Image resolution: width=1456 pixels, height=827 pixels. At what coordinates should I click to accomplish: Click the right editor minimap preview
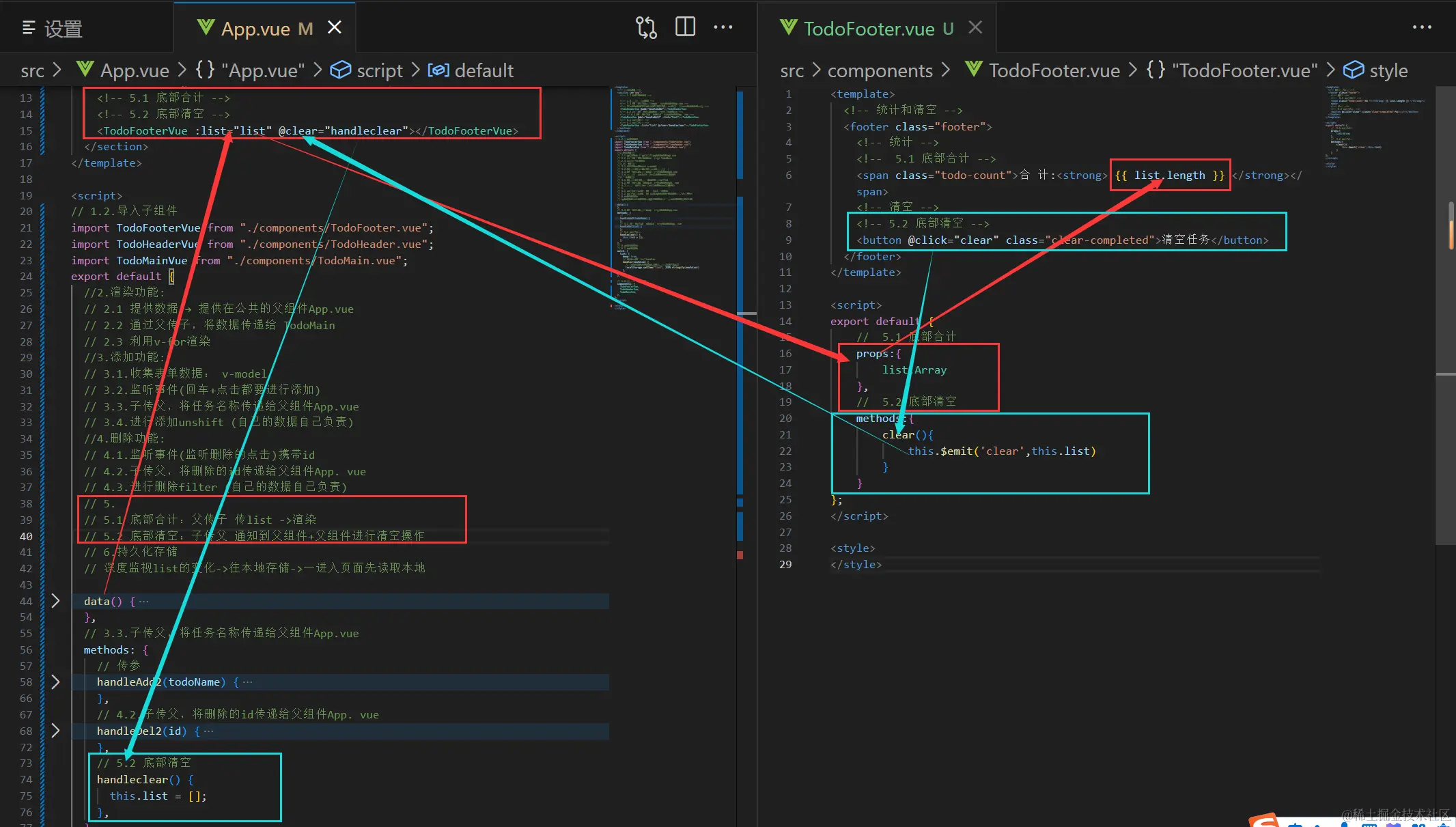click(1376, 126)
